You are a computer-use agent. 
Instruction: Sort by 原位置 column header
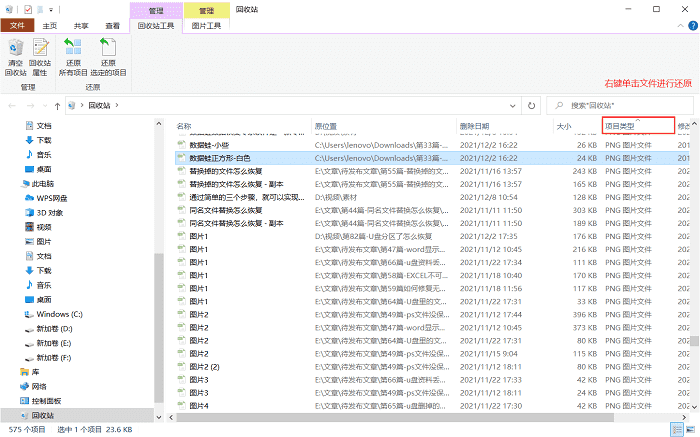click(x=325, y=126)
